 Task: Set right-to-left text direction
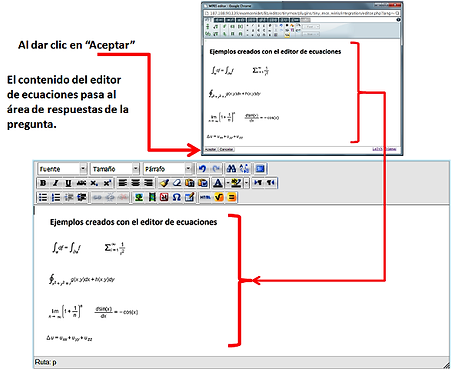[x=270, y=183]
